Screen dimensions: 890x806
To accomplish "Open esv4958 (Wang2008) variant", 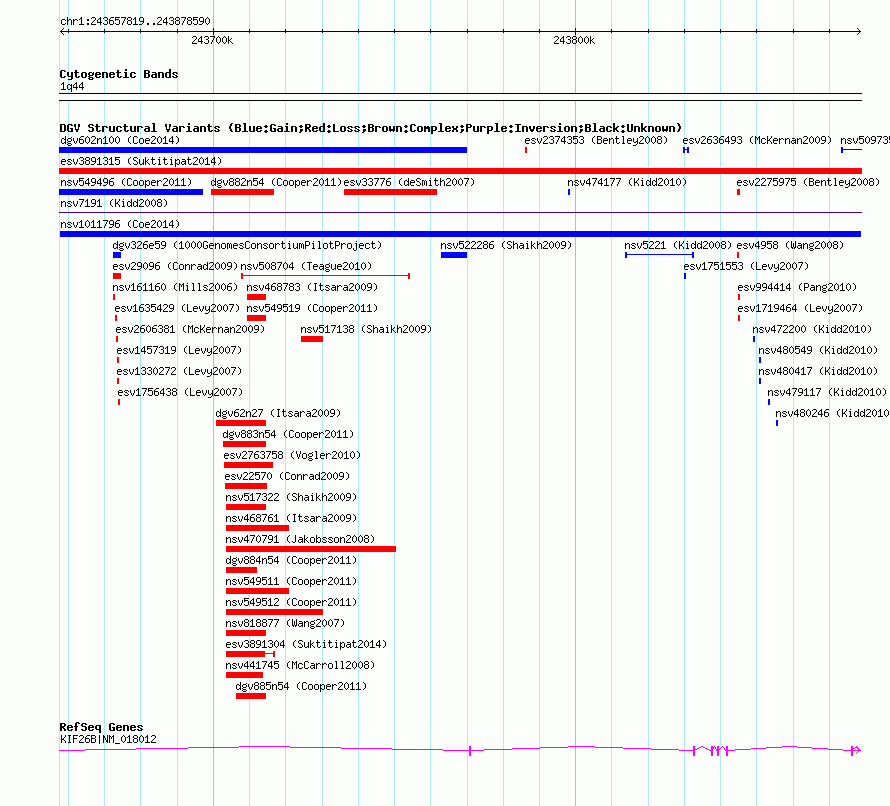I will pyautogui.click(x=790, y=245).
